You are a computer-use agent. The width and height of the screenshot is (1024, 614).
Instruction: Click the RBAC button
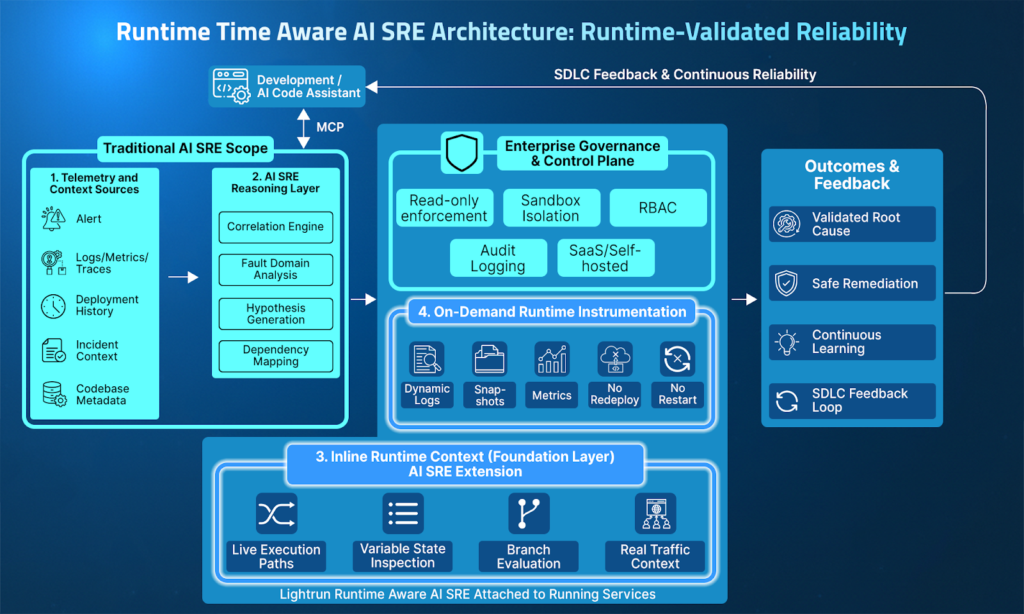coord(658,207)
